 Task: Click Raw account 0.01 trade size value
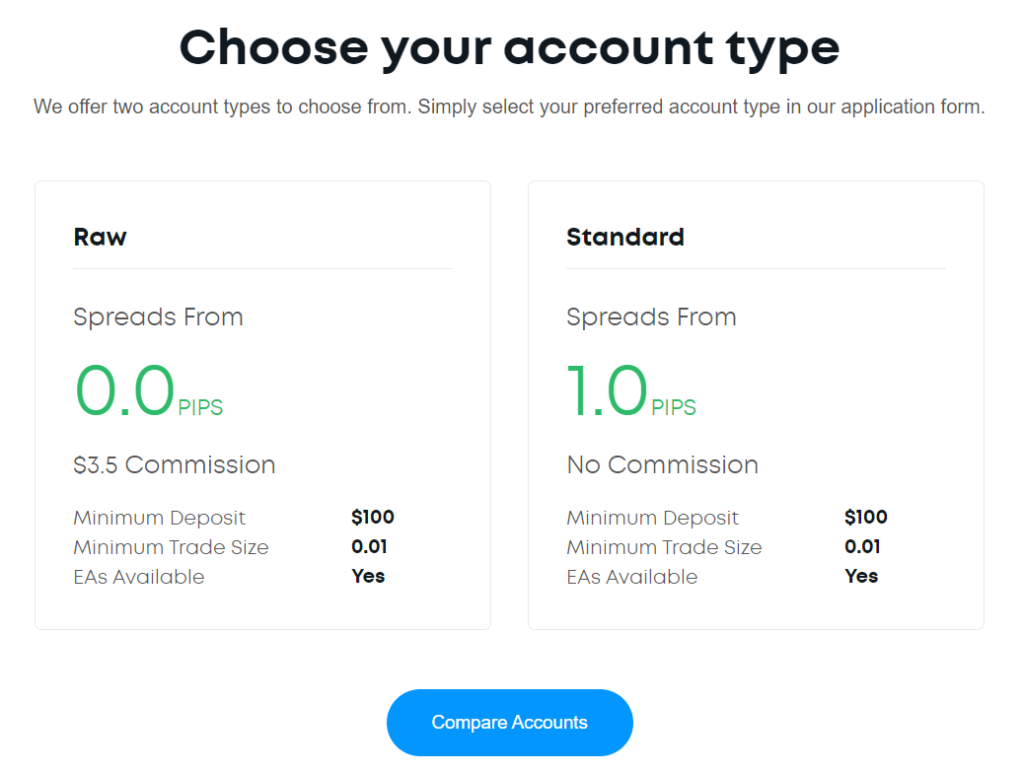(x=369, y=547)
